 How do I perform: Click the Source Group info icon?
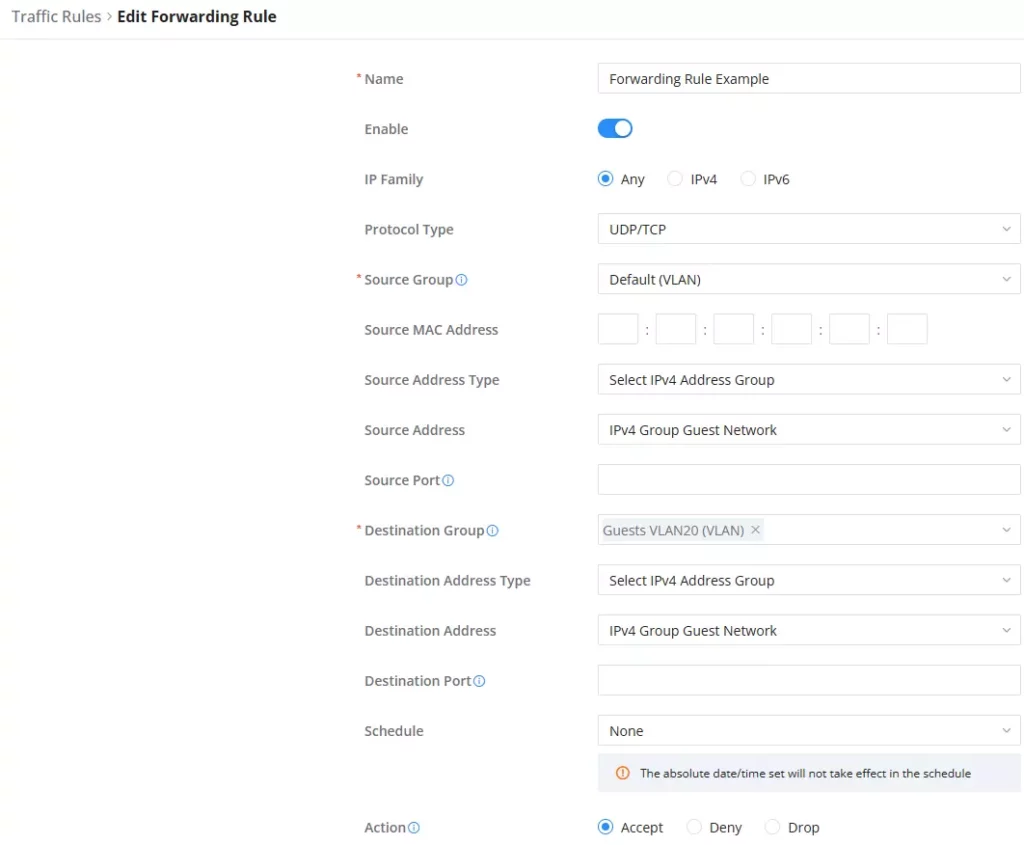(x=461, y=279)
